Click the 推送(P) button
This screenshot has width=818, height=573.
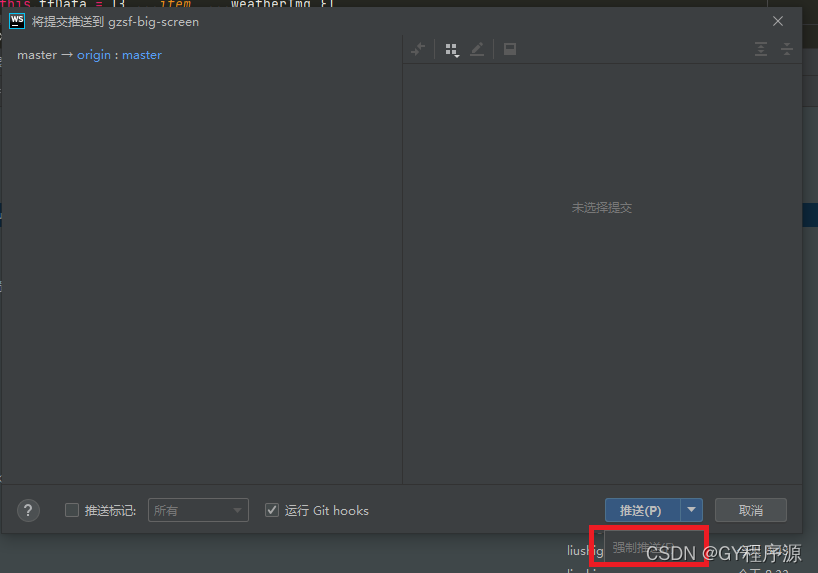tap(643, 510)
